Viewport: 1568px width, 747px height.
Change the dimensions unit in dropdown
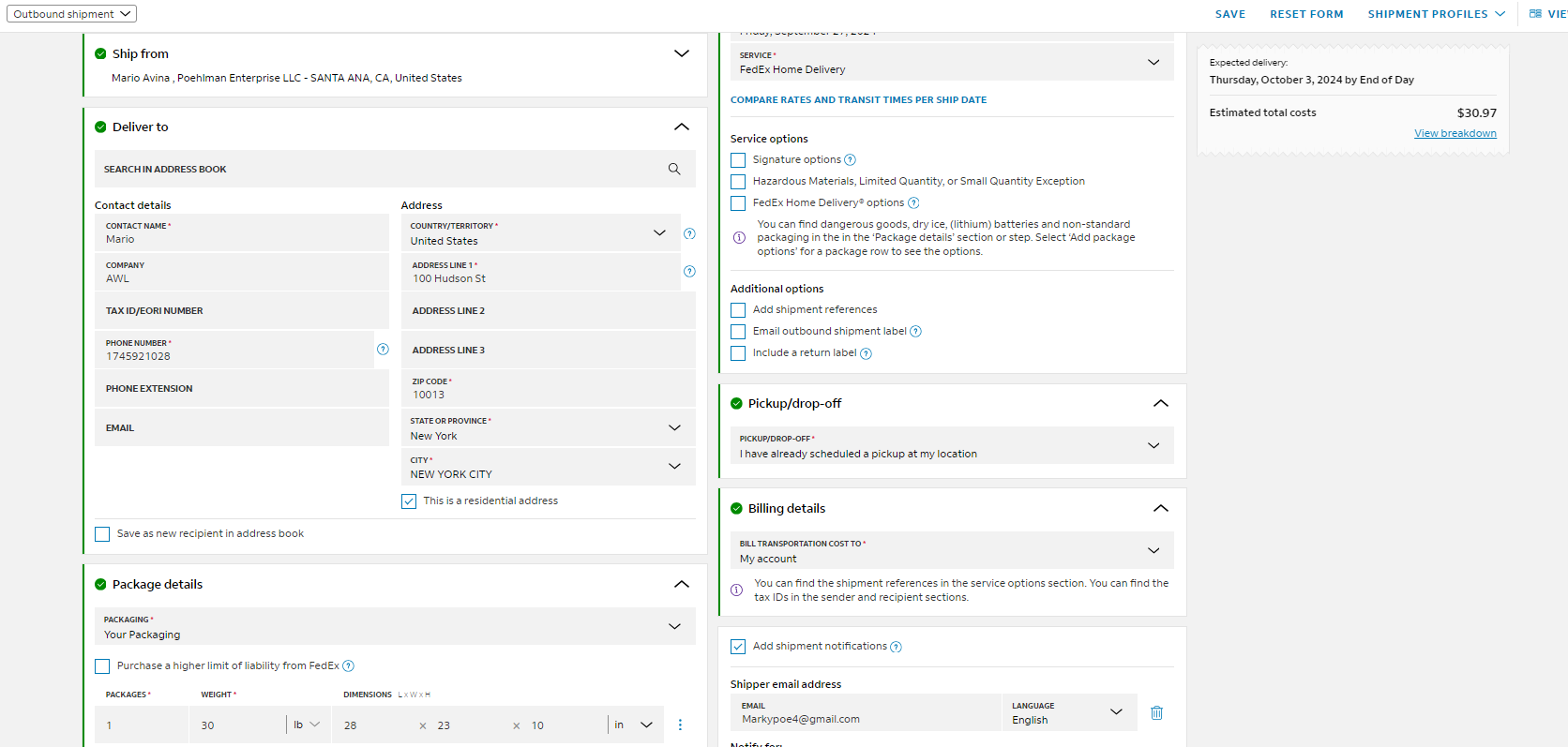(x=635, y=725)
